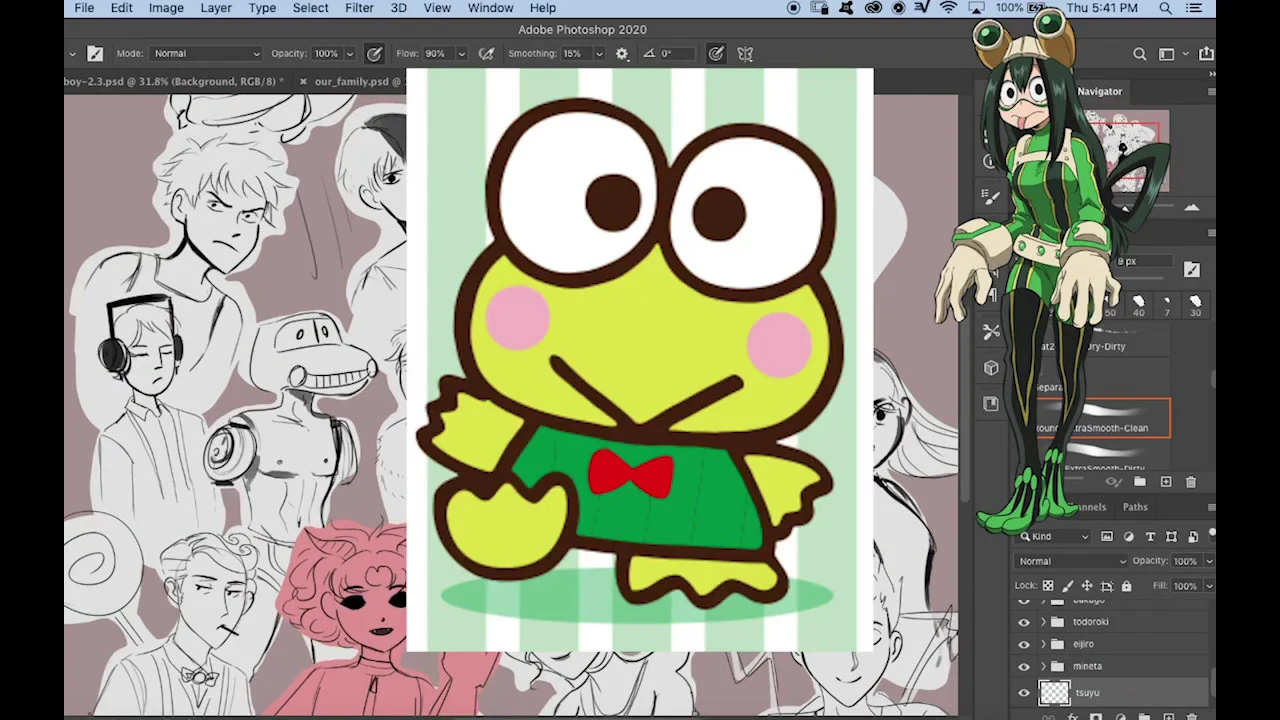Viewport: 1280px width, 720px height.
Task: Open brush Mode Normal dropdown
Action: coord(206,54)
